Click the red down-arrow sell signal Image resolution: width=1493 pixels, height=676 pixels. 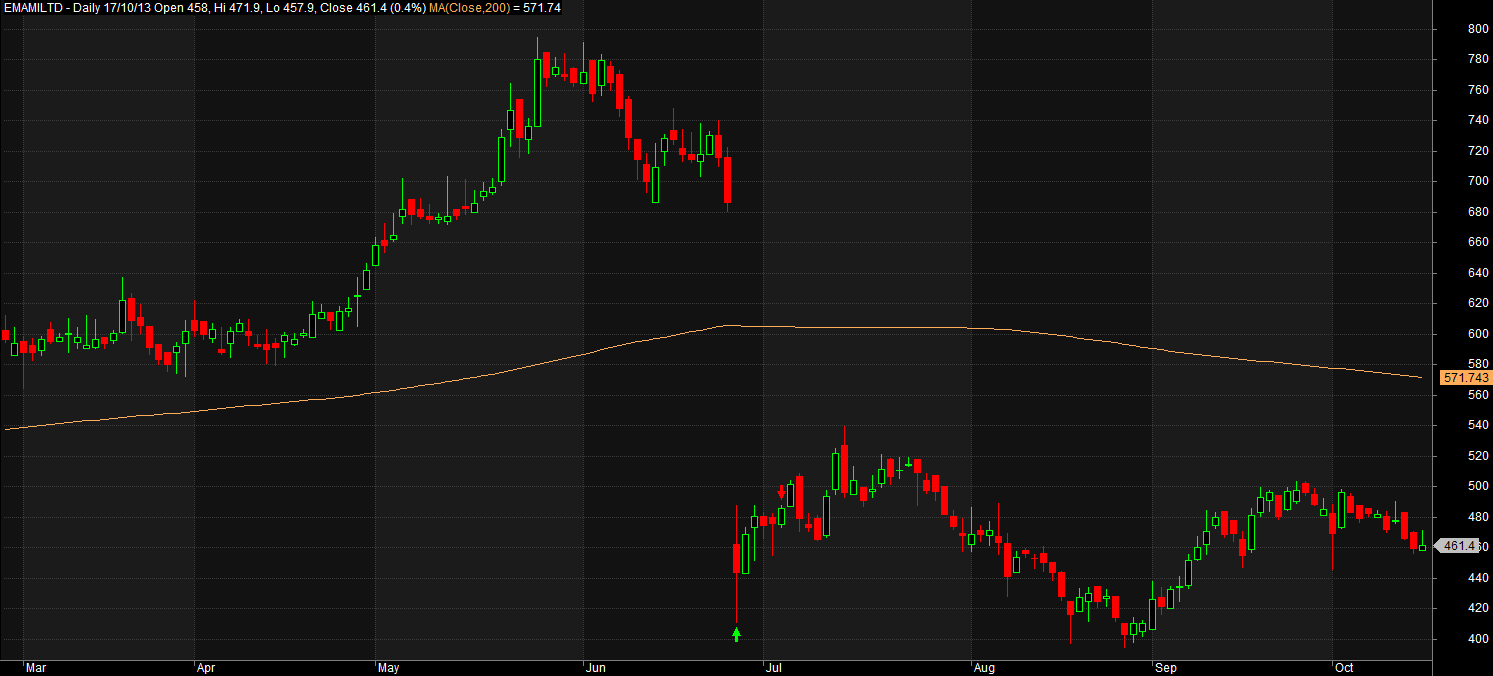pos(782,491)
